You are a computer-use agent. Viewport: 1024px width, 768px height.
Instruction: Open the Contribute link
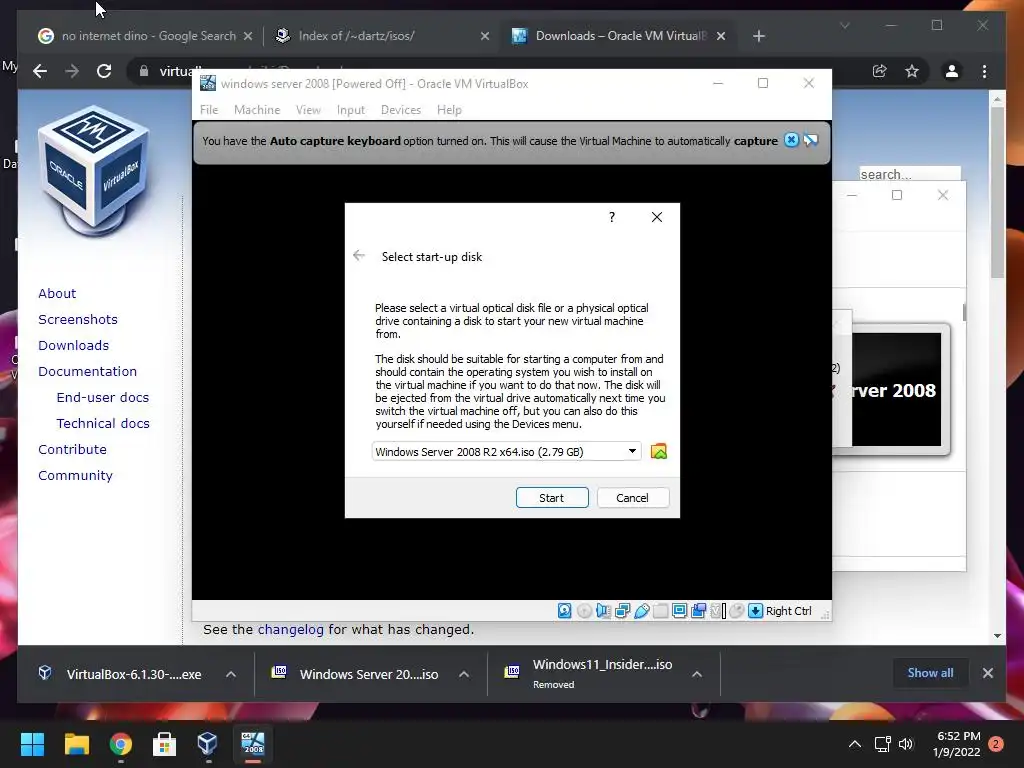click(x=72, y=449)
